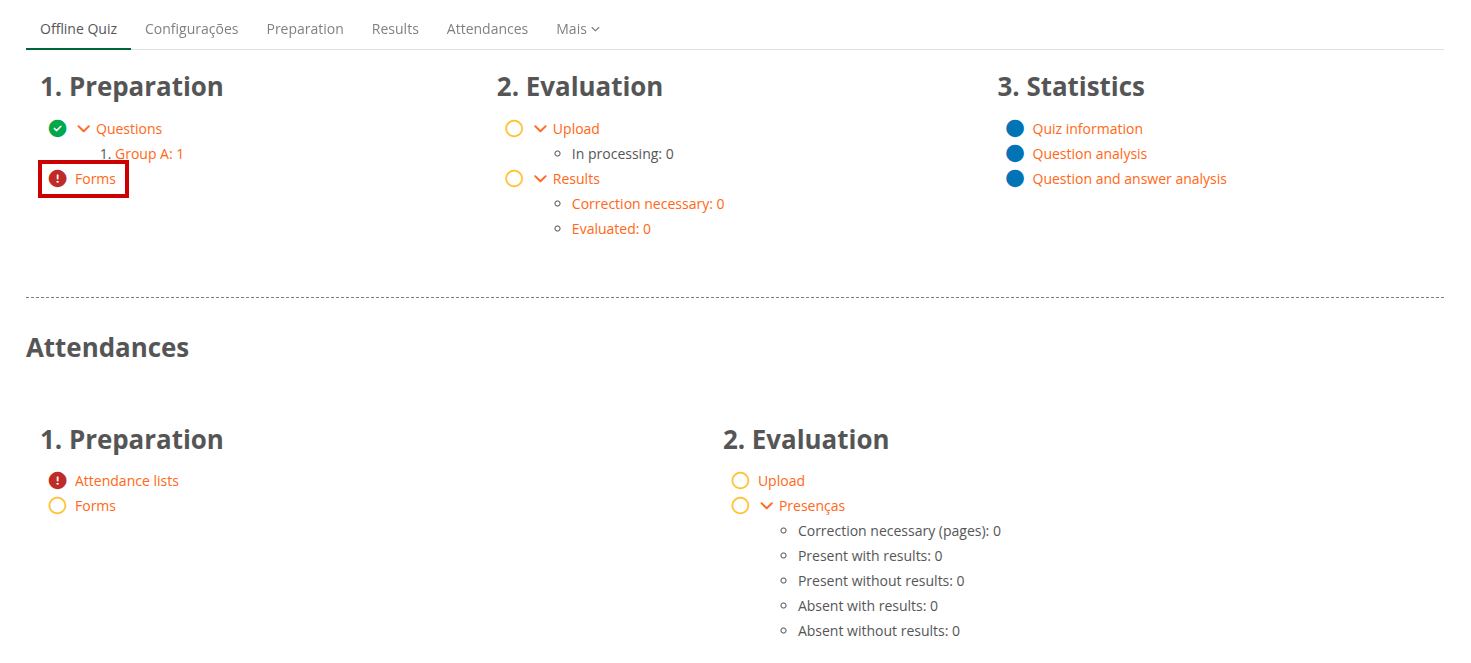Collapse the Presenças chevron section
This screenshot has width=1471, height=663.
click(x=767, y=507)
